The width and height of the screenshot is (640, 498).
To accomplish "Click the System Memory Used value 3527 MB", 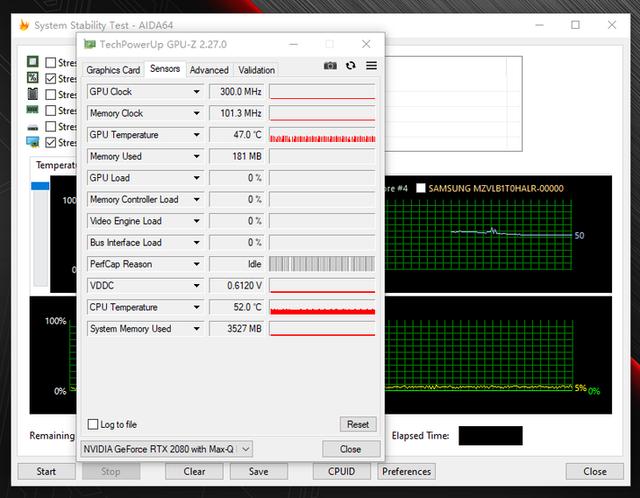I will 237,329.
